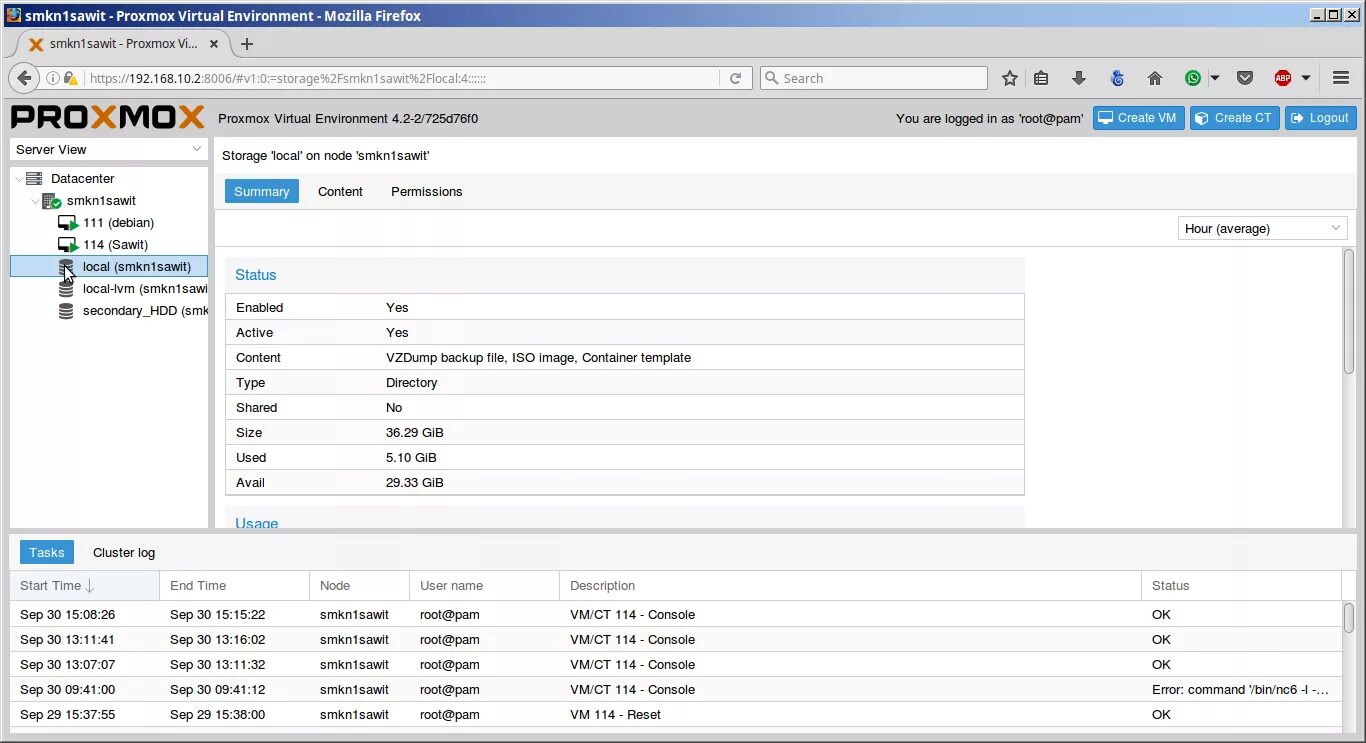Click the blue extension icon beside downloads
This screenshot has height=743, width=1366.
(1118, 78)
